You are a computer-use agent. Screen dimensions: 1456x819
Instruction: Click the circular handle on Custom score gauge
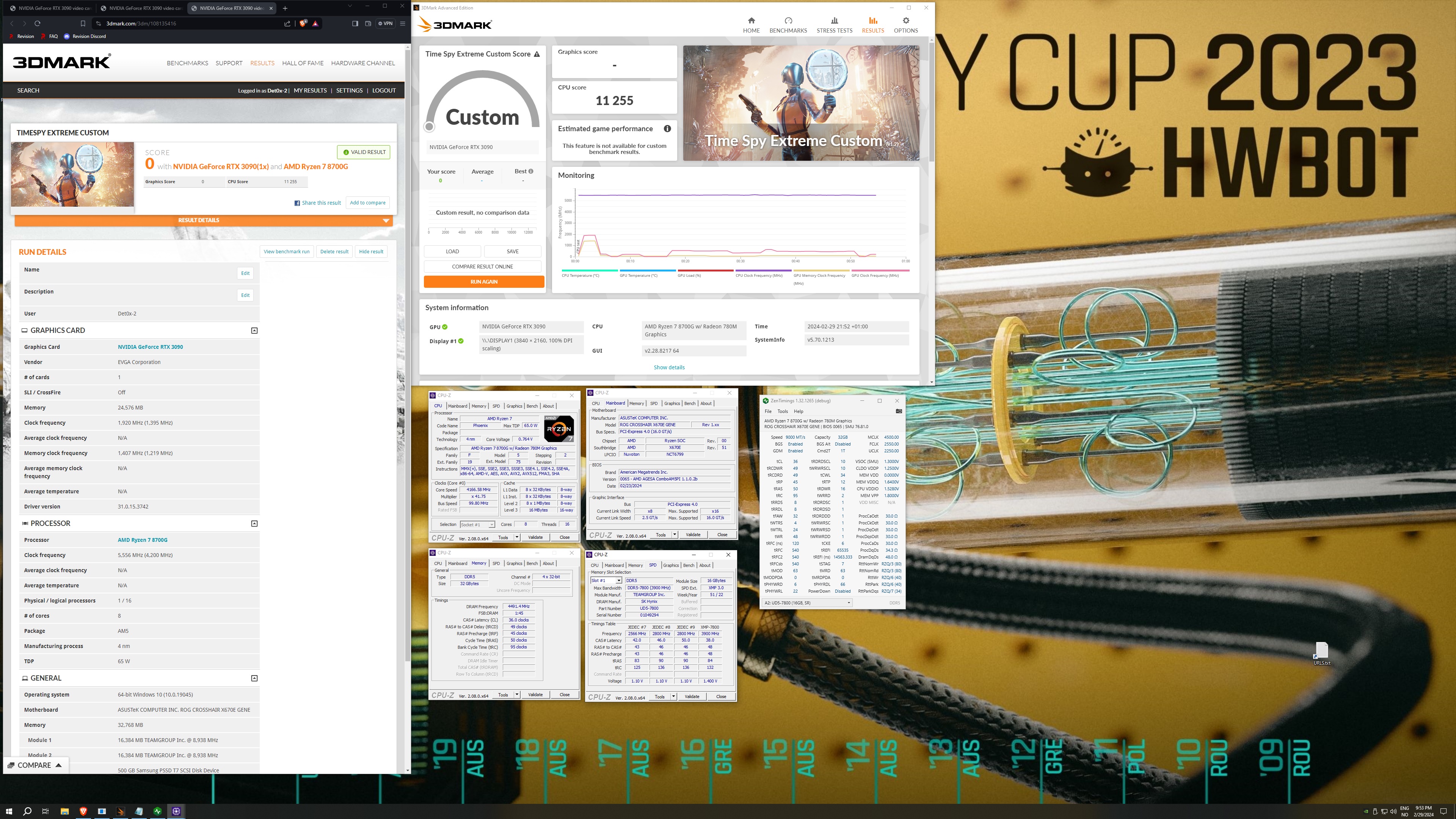click(x=429, y=127)
